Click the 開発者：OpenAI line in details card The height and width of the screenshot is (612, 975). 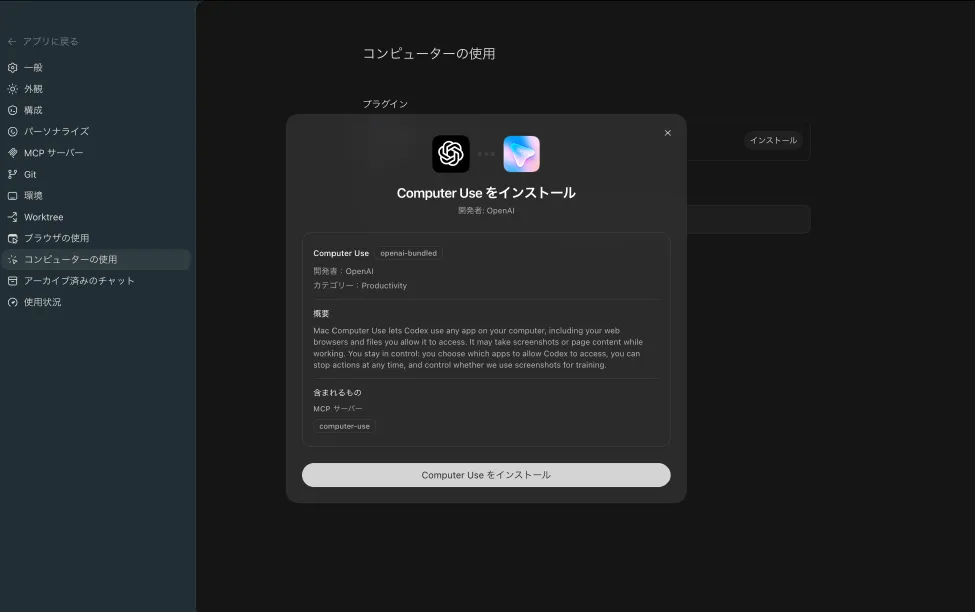click(x=343, y=271)
